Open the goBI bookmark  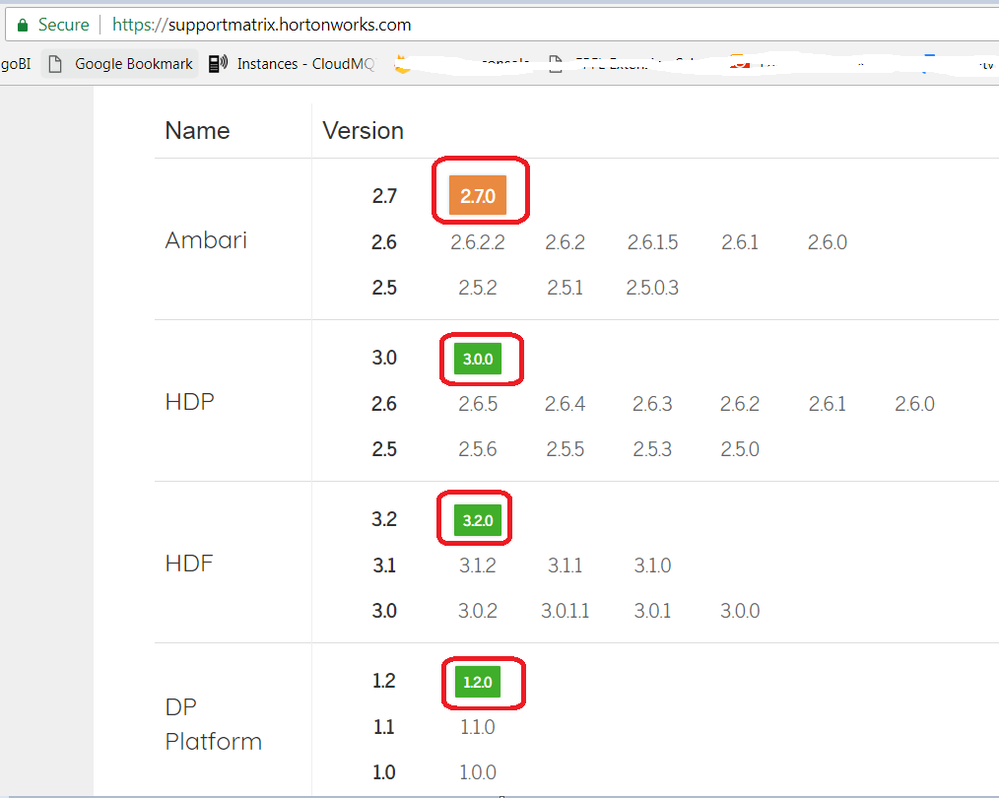coord(16,64)
